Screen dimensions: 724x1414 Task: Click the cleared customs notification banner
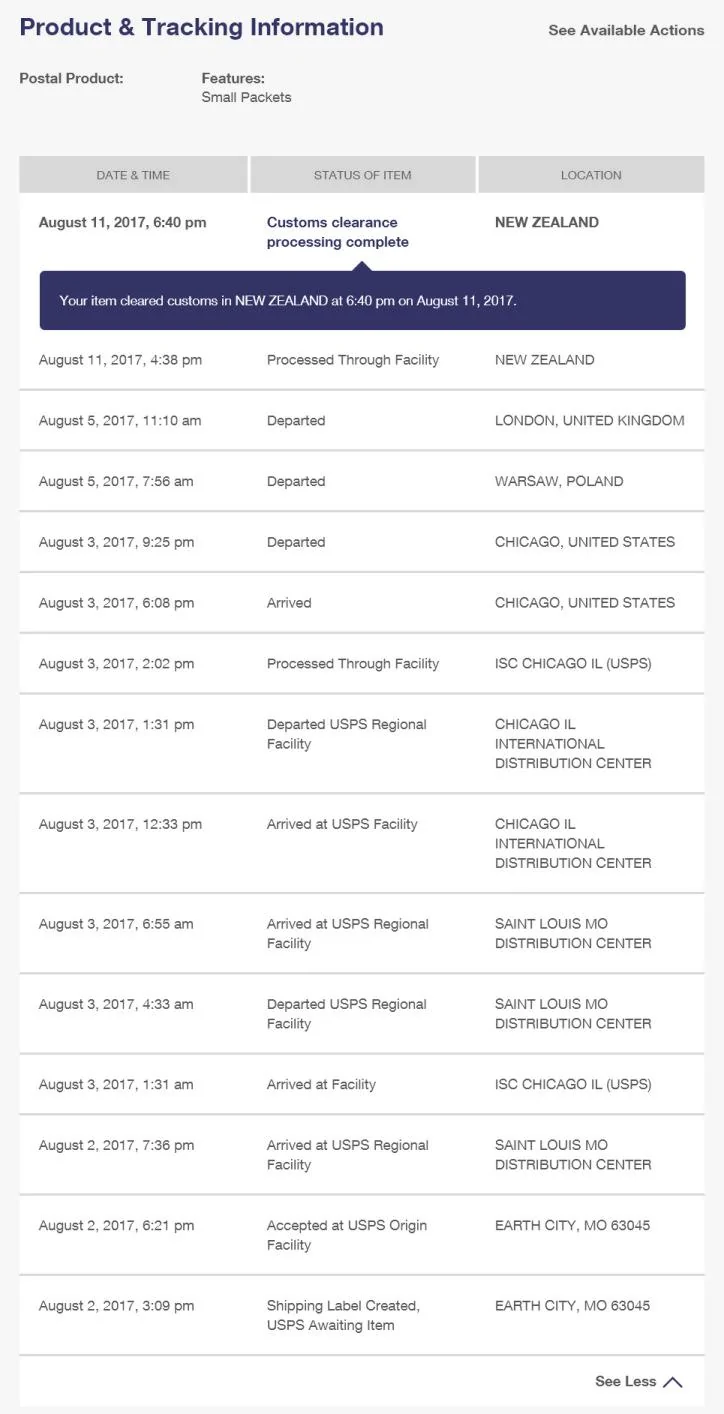pyautogui.click(x=362, y=300)
